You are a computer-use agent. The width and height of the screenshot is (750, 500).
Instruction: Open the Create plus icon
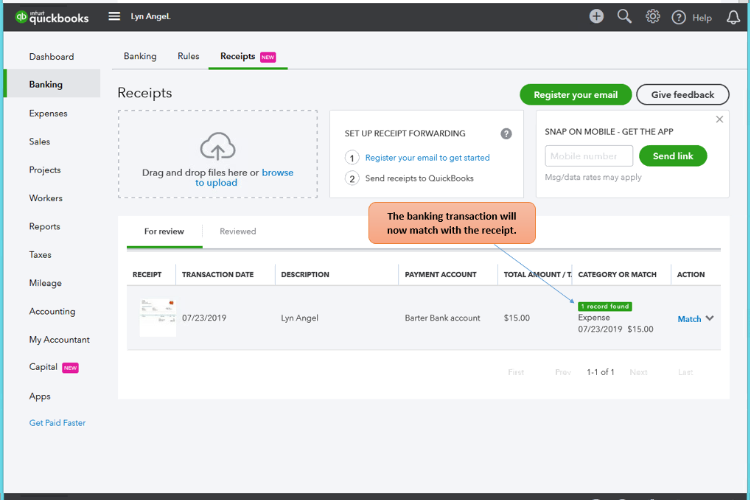[x=596, y=17]
